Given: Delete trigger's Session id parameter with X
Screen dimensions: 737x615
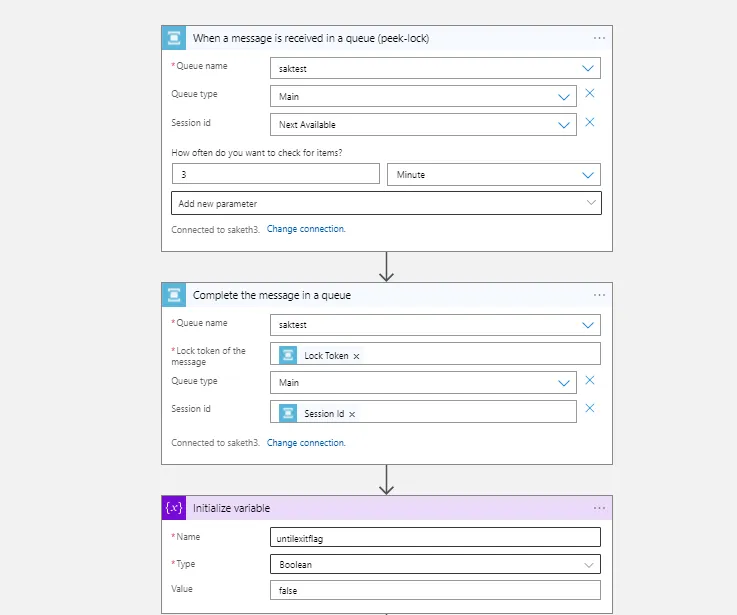Looking at the screenshot, I should click(590, 123).
